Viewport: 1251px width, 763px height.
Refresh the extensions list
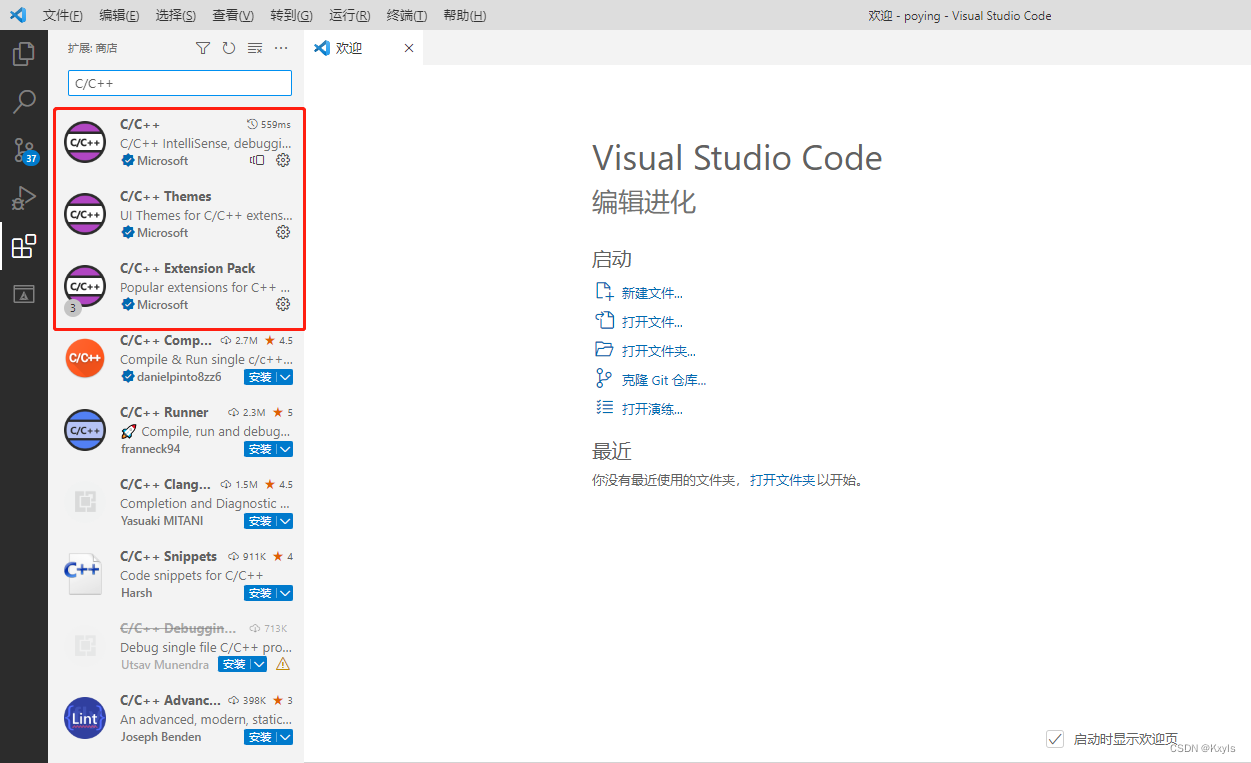[x=229, y=48]
